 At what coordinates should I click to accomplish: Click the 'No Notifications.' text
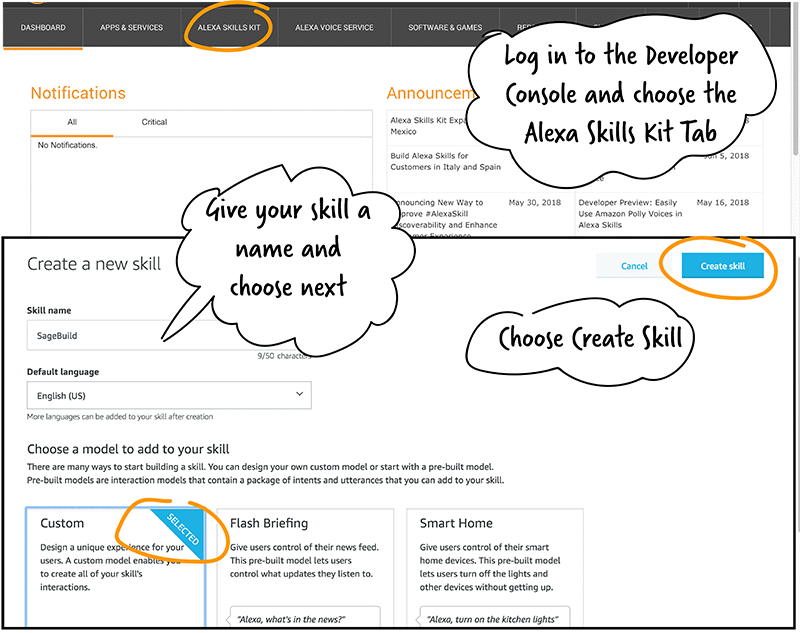click(67, 145)
